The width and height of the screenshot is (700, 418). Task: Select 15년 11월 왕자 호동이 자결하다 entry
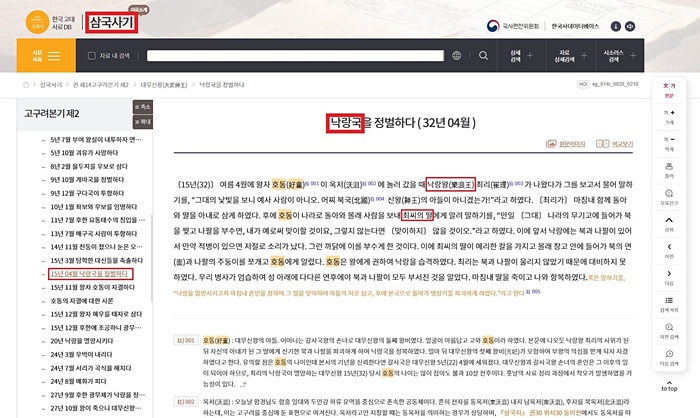(92, 287)
